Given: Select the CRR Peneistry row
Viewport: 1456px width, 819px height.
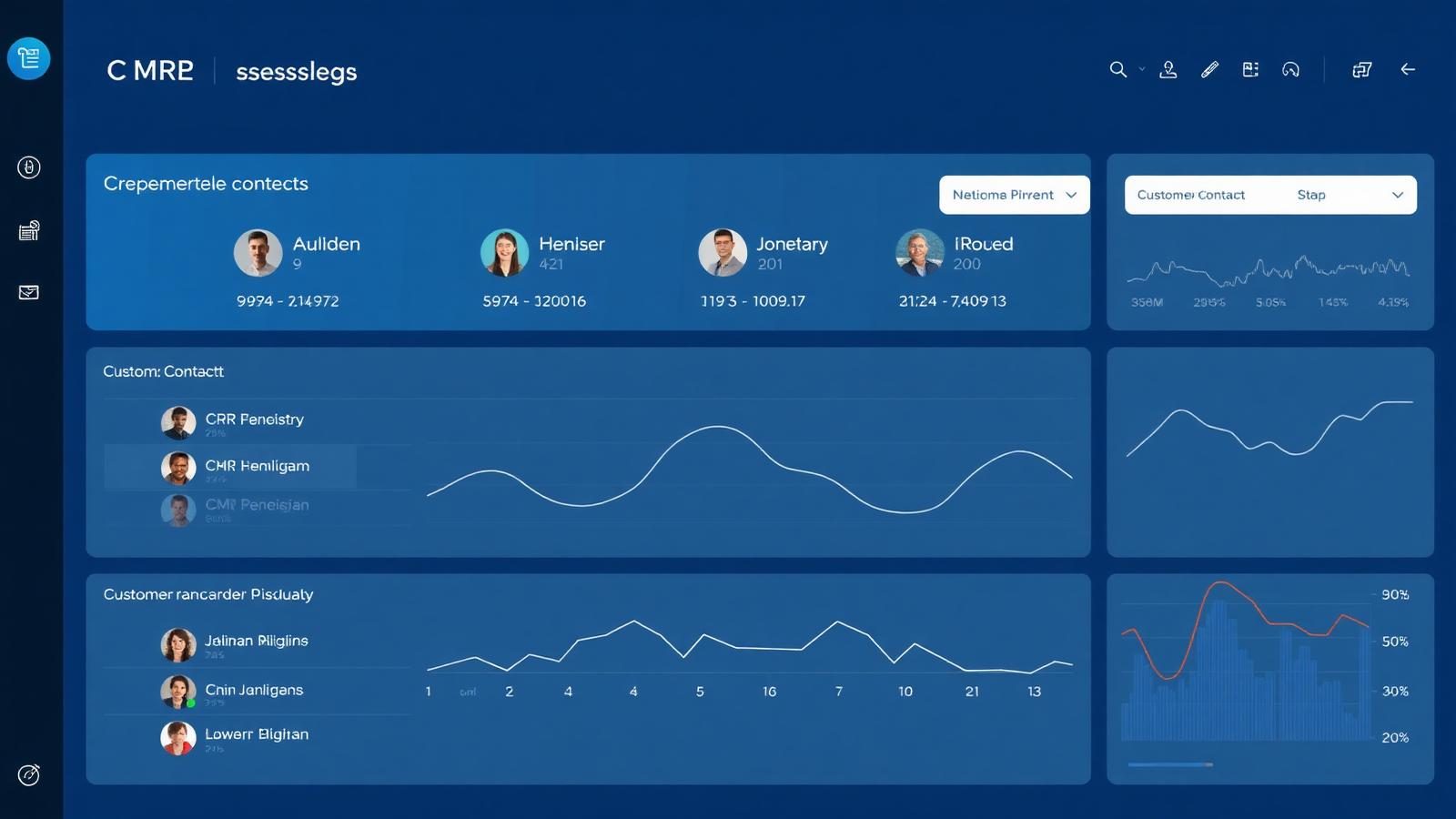Looking at the screenshot, I should tap(257, 422).
